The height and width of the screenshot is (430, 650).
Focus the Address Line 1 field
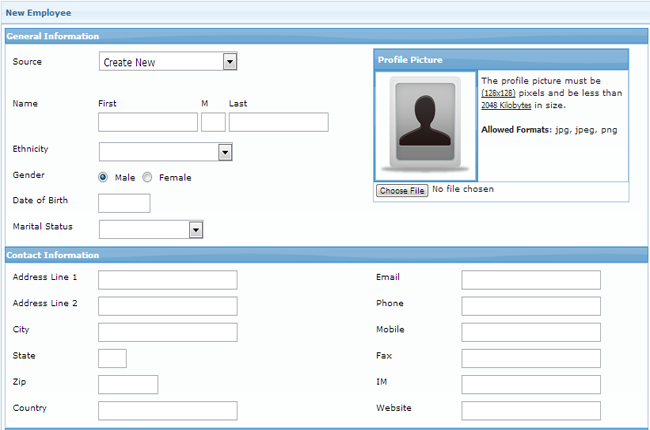pos(168,280)
